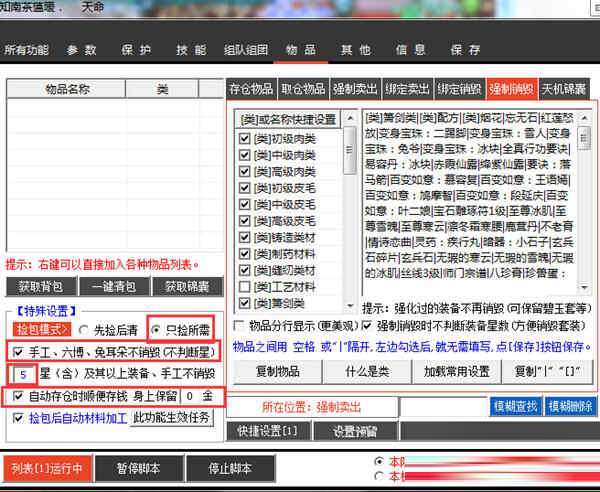Screen dimensions: 600x492
Task: Open the 技能 tab
Action: coord(191,50)
